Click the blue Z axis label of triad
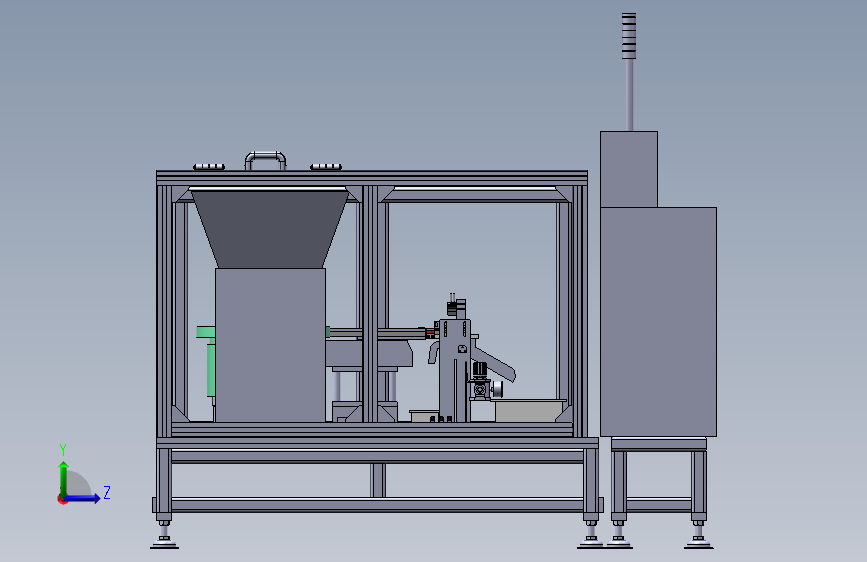Viewport: 867px width, 562px height. point(107,492)
